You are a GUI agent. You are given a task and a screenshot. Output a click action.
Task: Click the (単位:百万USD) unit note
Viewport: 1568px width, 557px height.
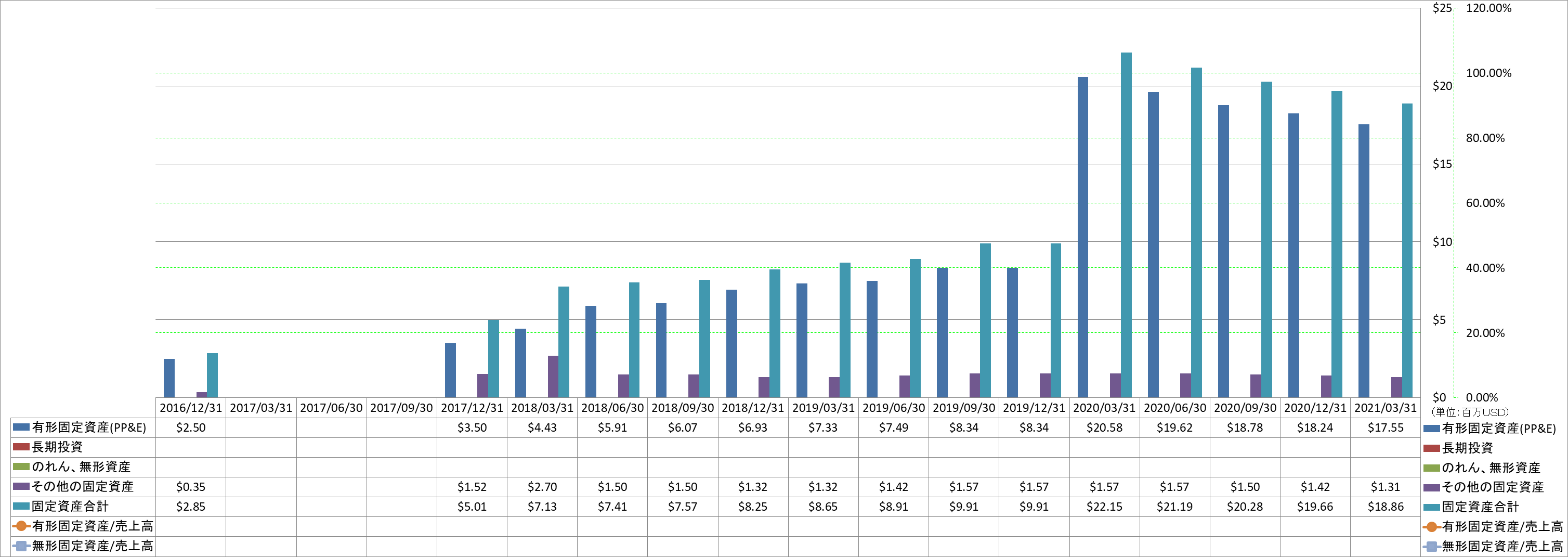[x=1469, y=412]
